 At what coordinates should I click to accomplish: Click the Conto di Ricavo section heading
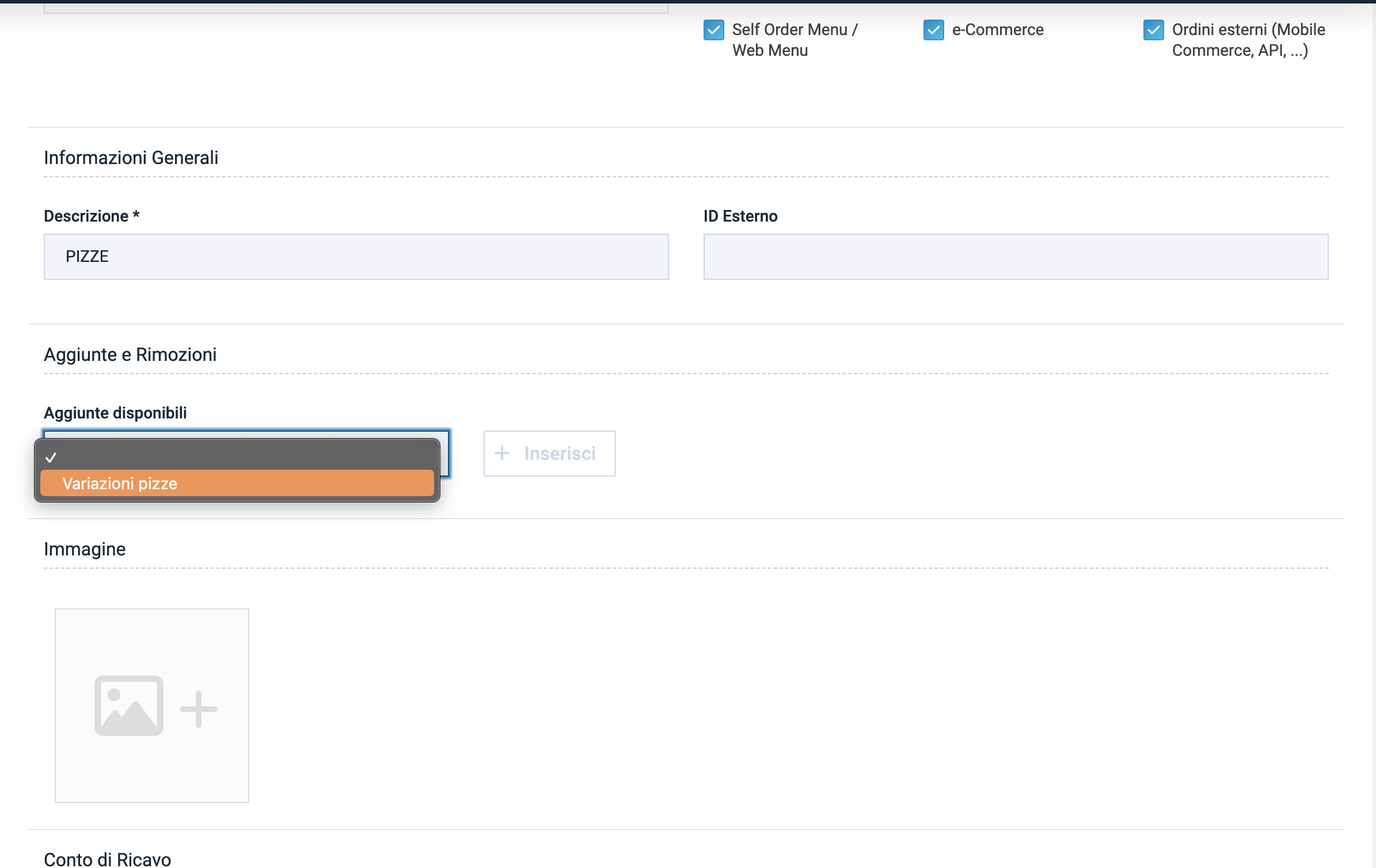(x=107, y=859)
